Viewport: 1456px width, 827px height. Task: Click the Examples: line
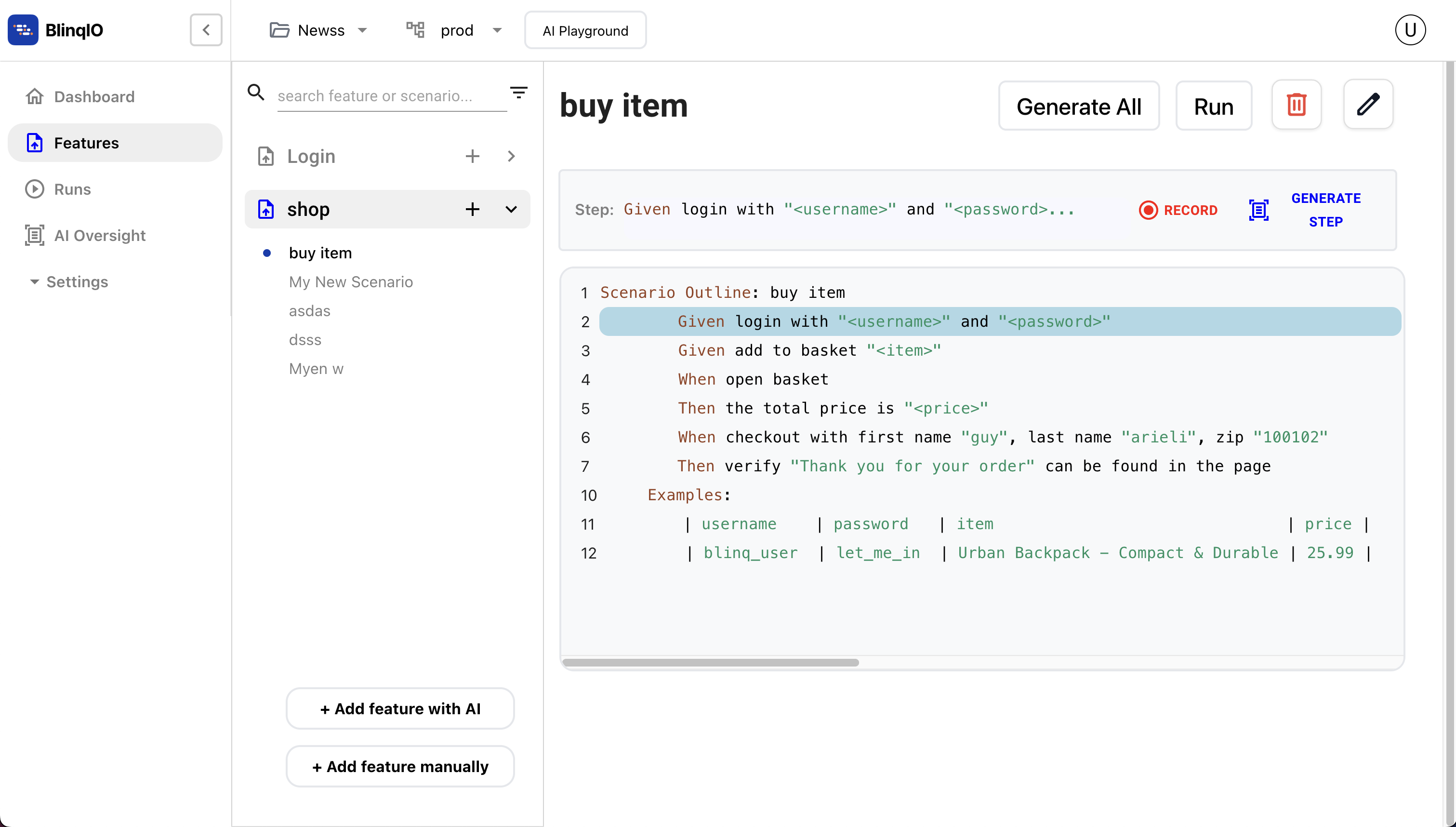tap(689, 495)
